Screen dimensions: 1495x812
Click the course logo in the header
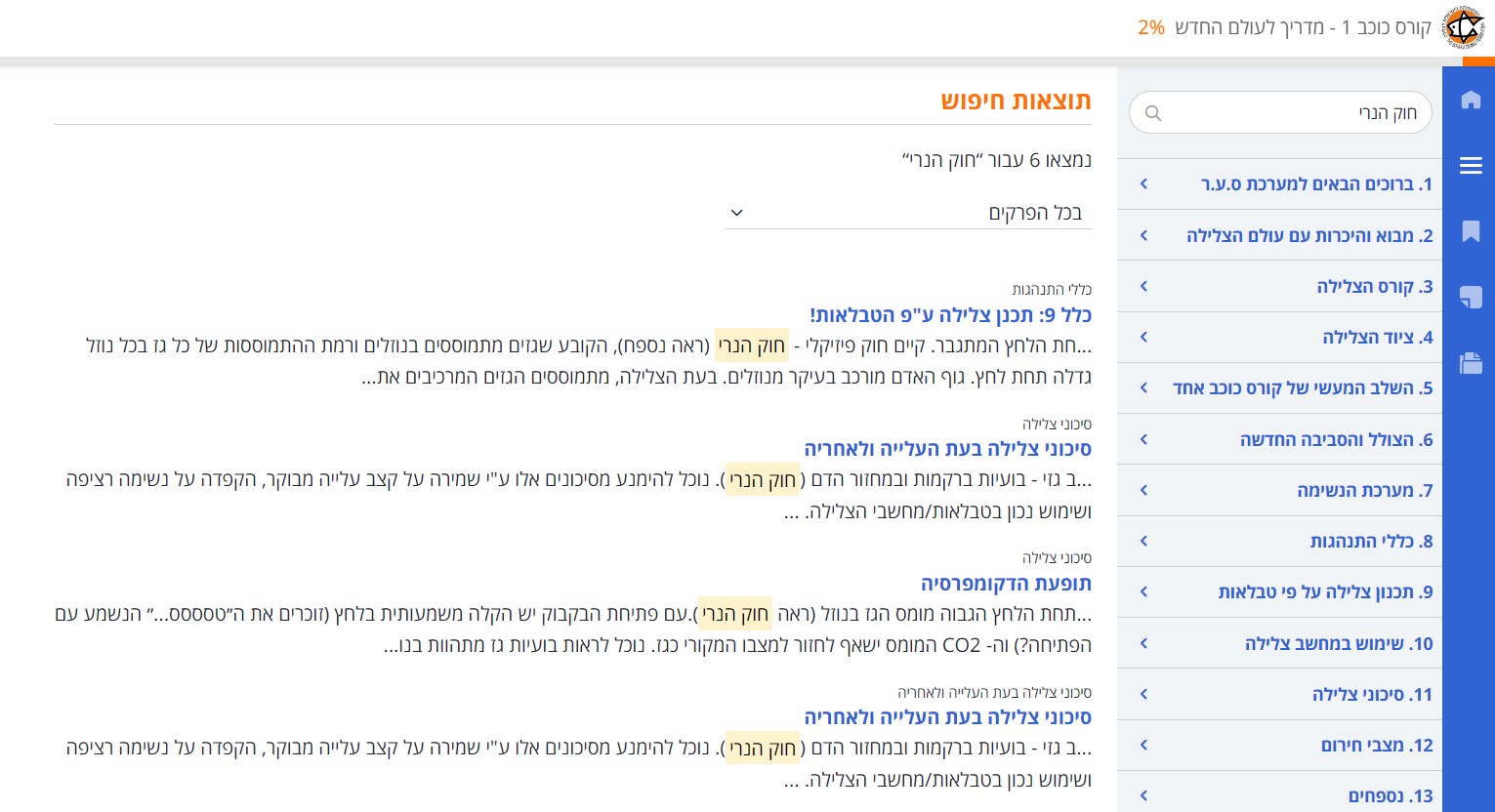[x=1462, y=27]
